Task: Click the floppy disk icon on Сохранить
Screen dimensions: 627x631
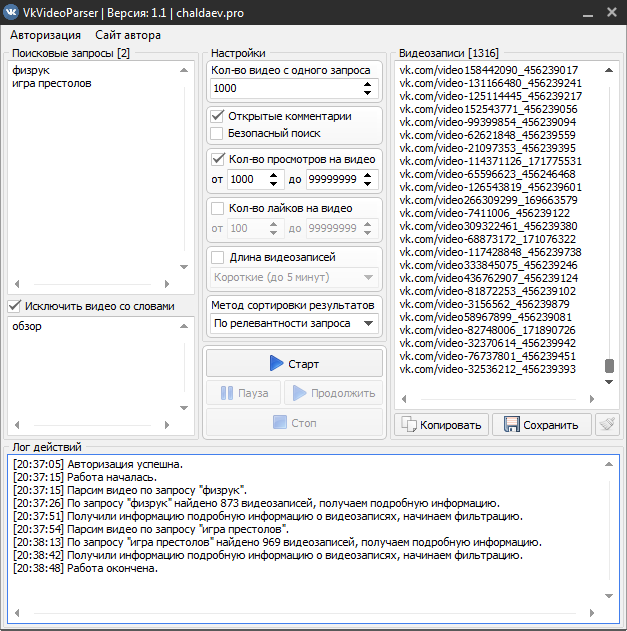Action: click(512, 425)
